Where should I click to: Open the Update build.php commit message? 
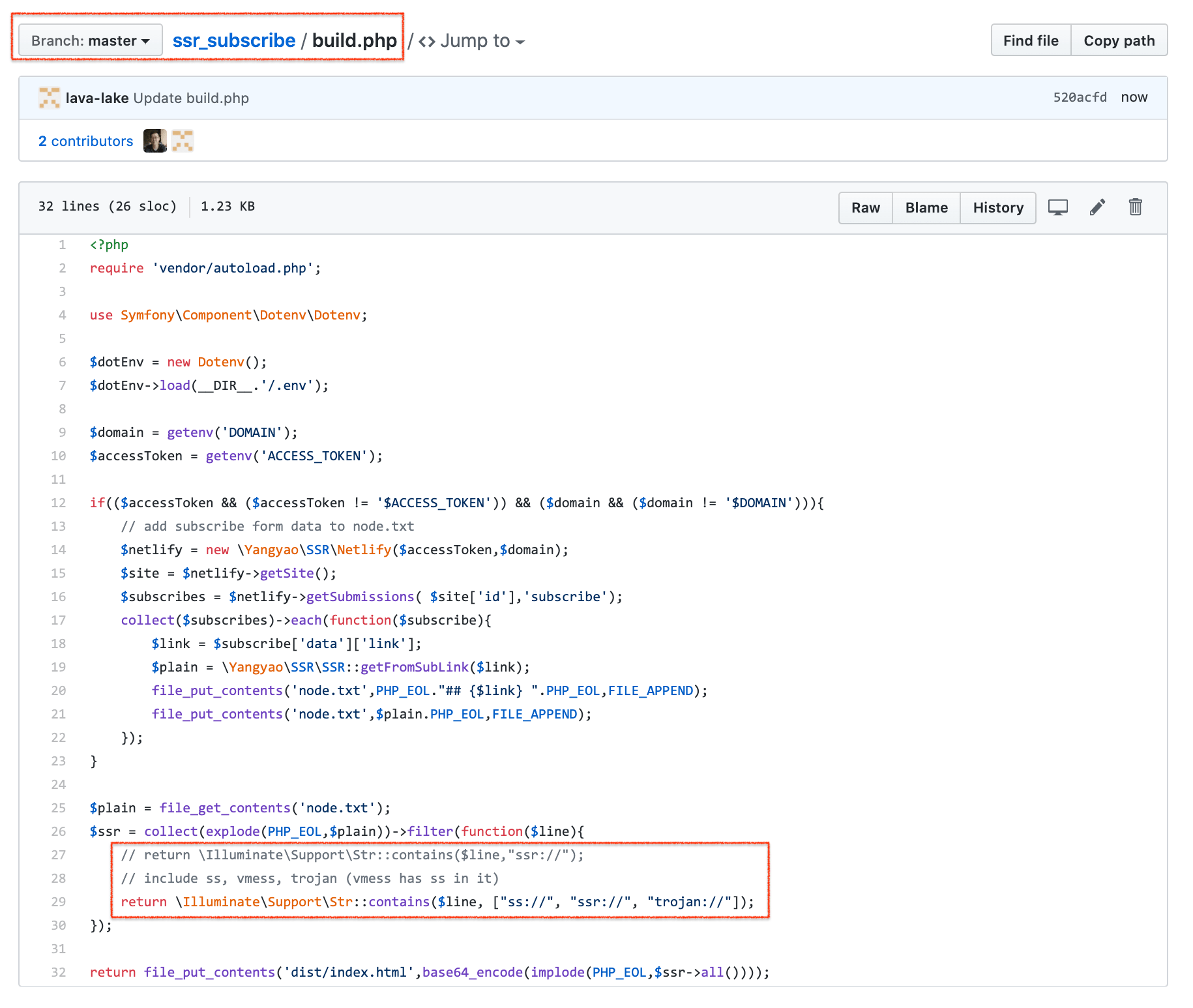point(191,98)
